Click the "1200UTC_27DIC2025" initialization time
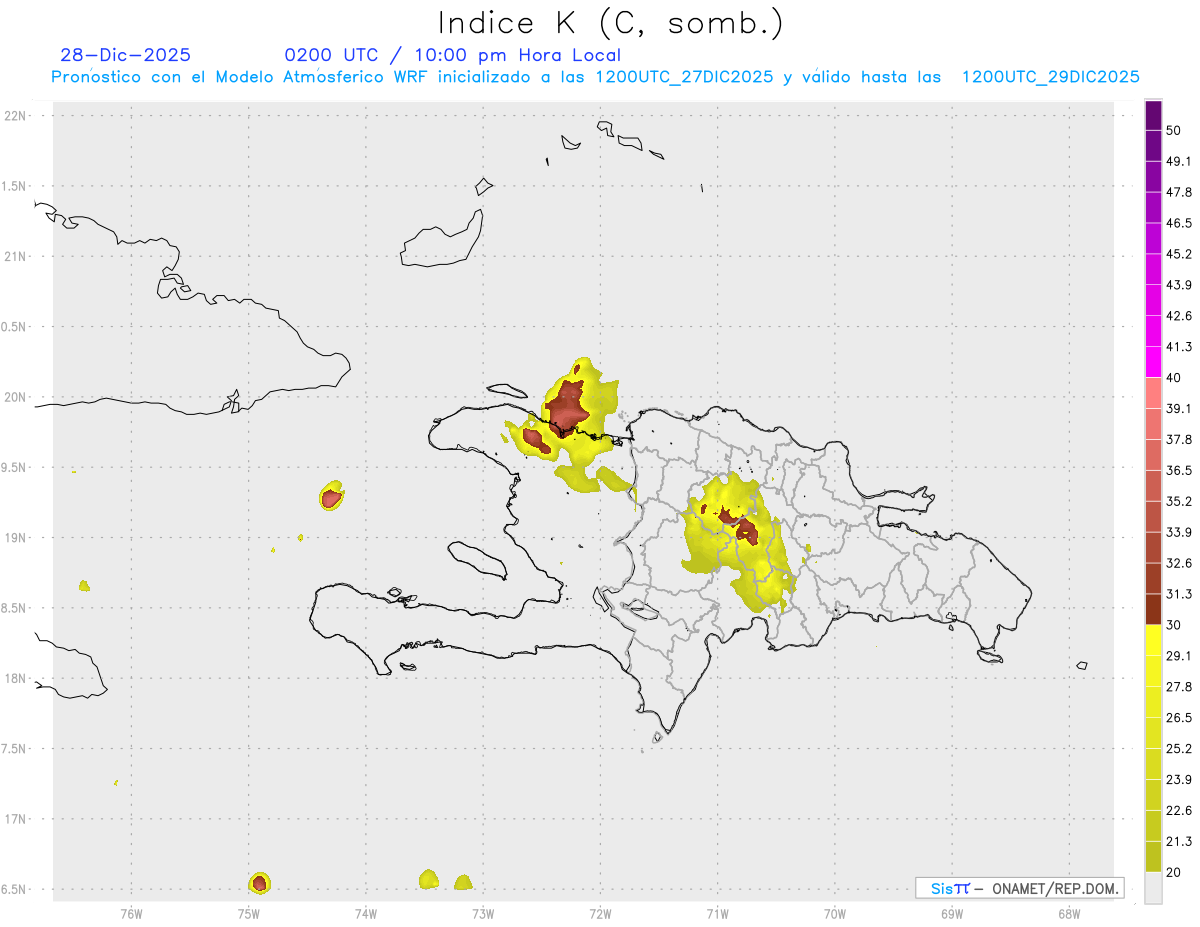This screenshot has width=1200, height=927. tap(683, 77)
